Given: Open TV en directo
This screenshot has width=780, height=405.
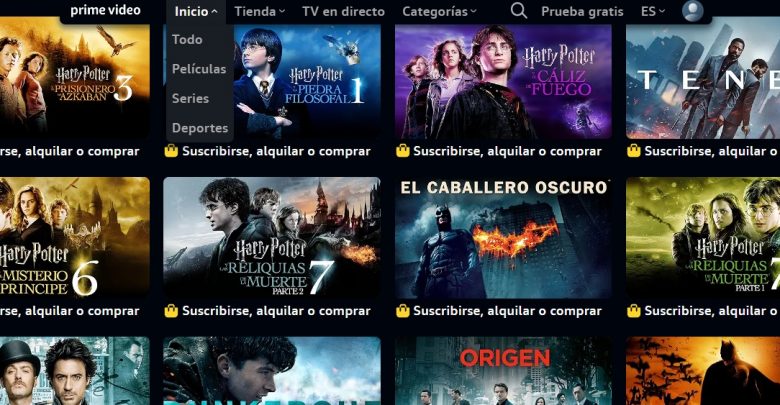Looking at the screenshot, I should pos(343,11).
